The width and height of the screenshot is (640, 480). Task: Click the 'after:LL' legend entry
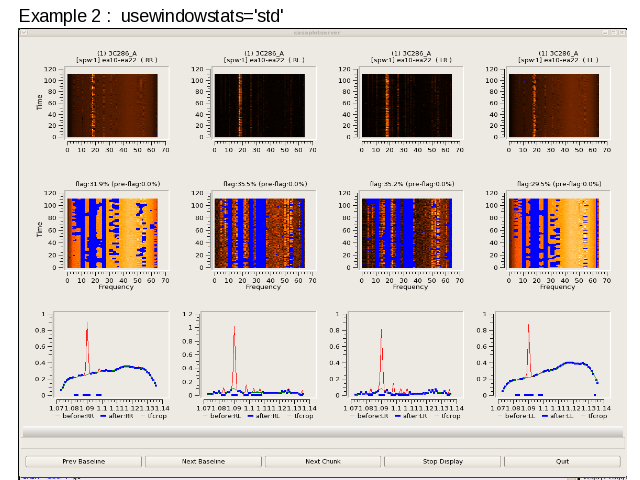pos(558,416)
